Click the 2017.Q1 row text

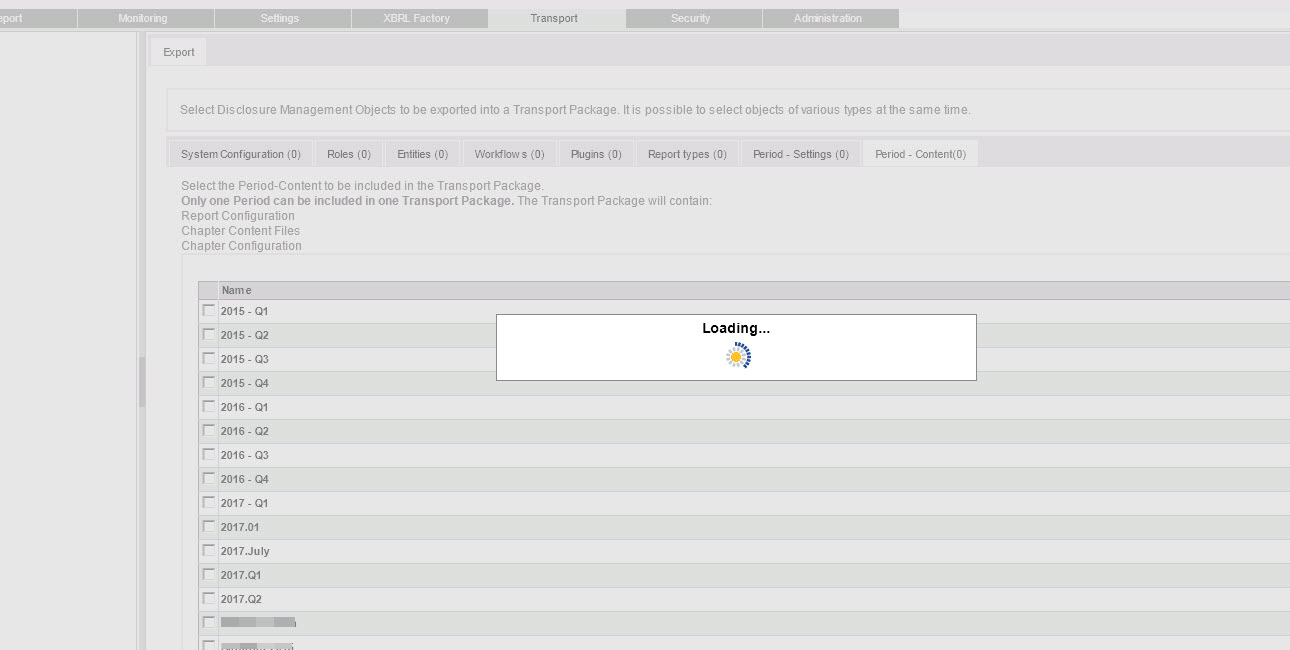[x=241, y=575]
